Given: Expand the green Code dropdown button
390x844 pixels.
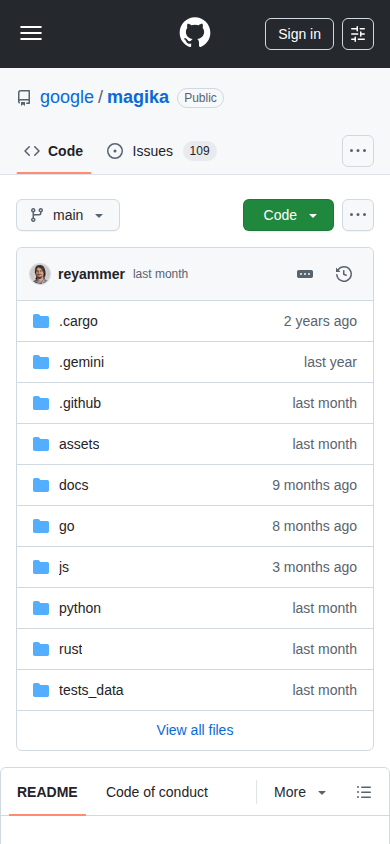Looking at the screenshot, I should click(x=288, y=215).
